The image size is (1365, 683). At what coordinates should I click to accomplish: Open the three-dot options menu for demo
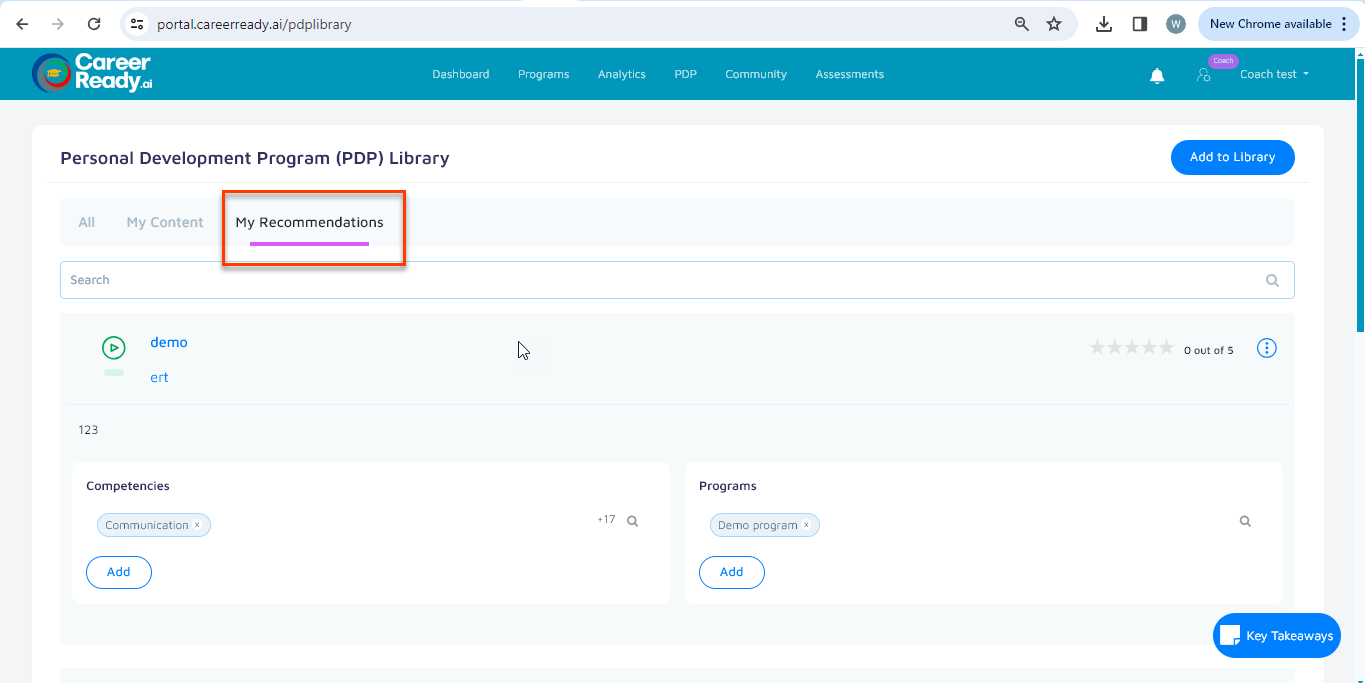[1266, 348]
